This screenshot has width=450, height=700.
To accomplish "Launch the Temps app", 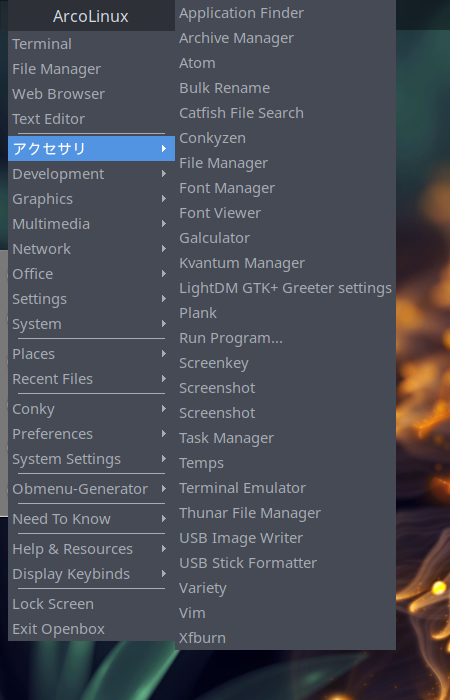I will pyautogui.click(x=285, y=463).
